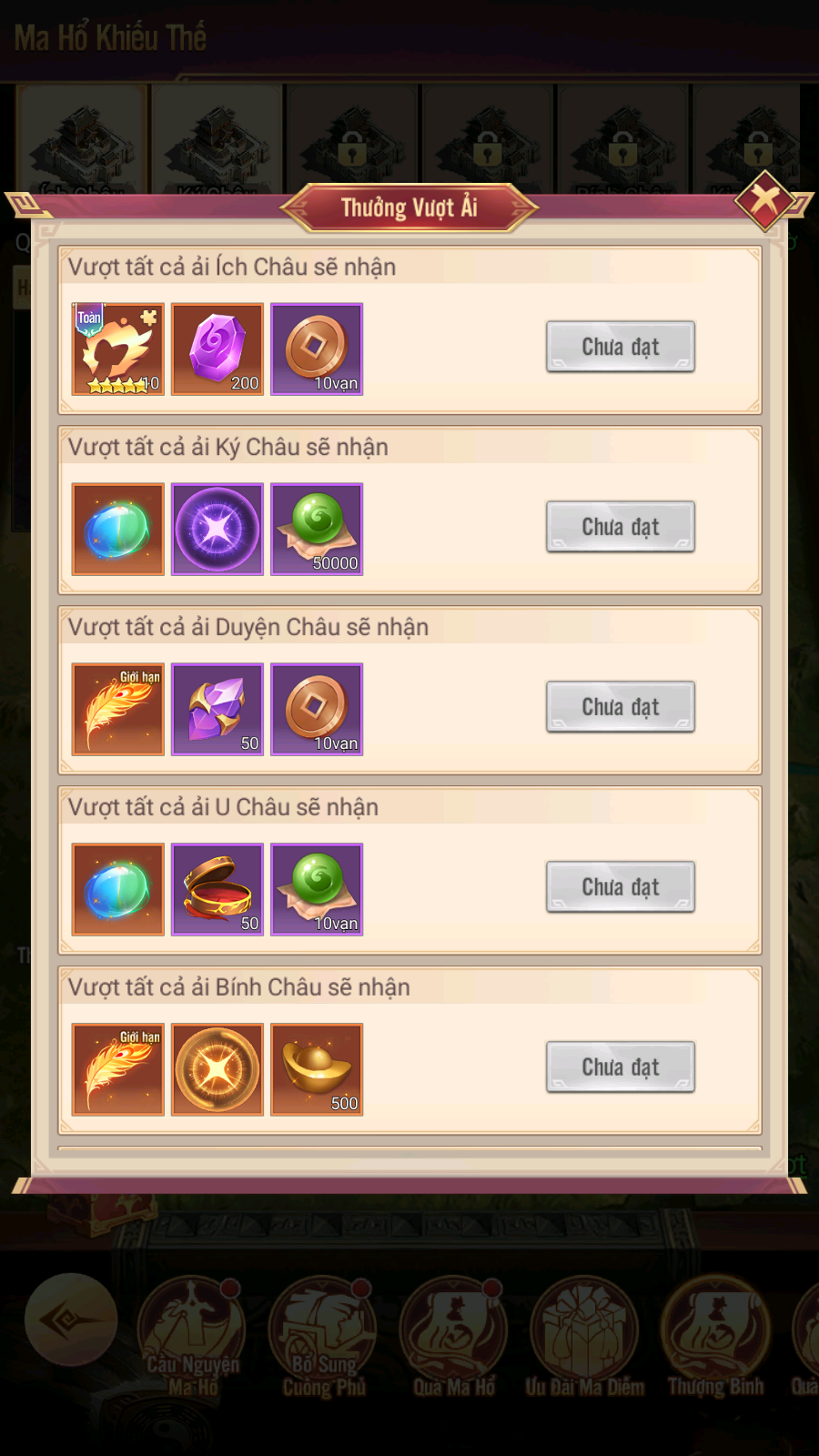
Task: Close the Thưởng Vượt Ải reward popup
Action: pos(765,199)
